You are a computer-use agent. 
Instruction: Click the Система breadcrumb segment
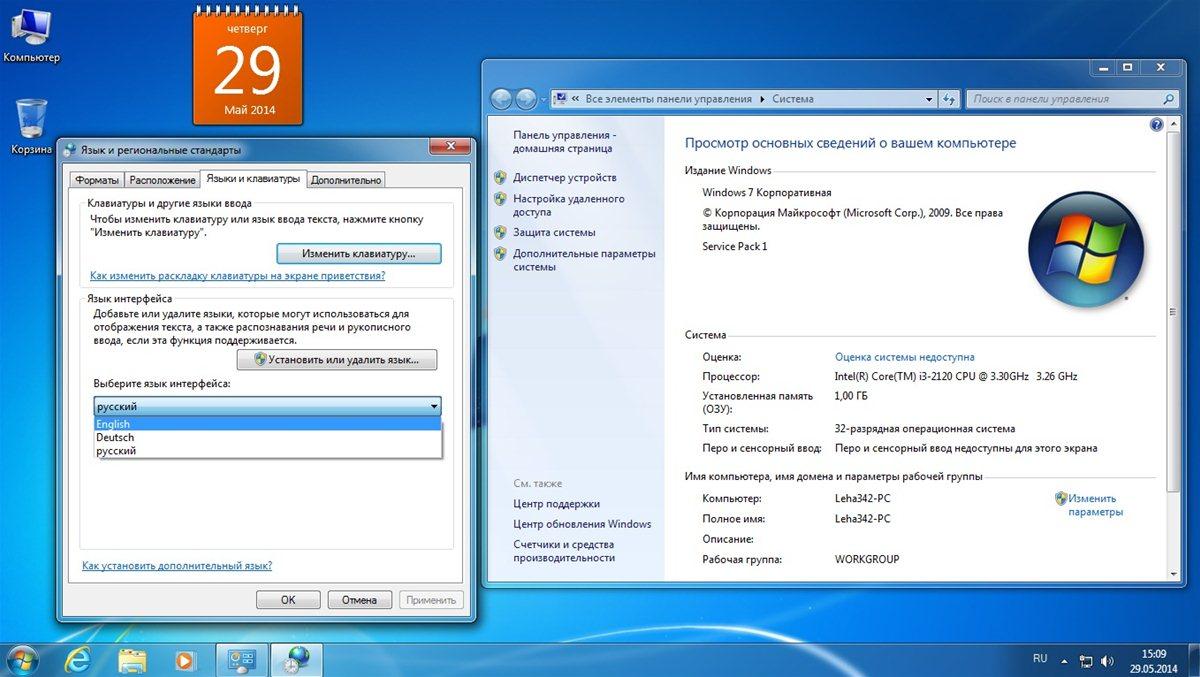pos(793,99)
